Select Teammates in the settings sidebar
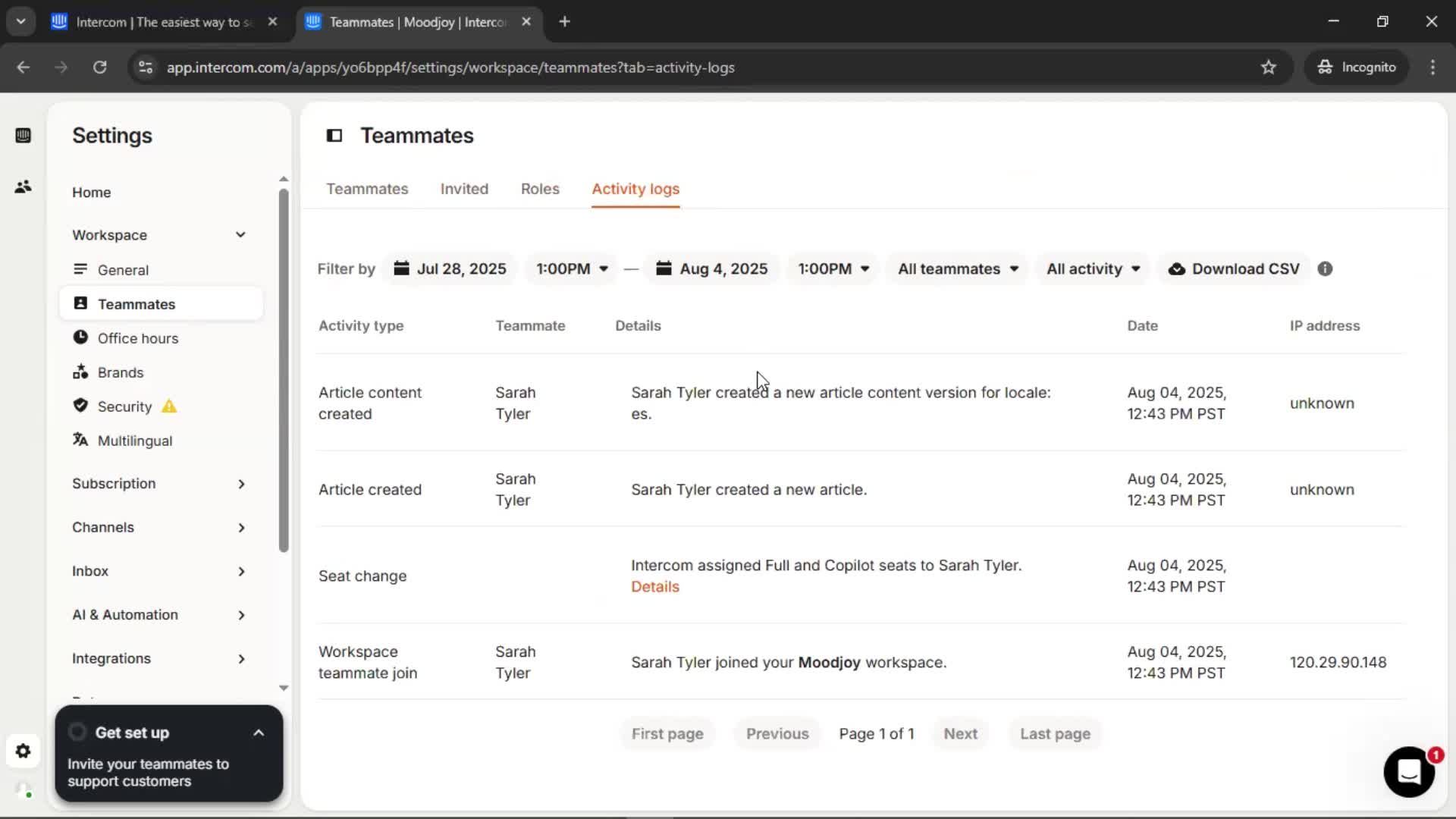 (x=161, y=304)
